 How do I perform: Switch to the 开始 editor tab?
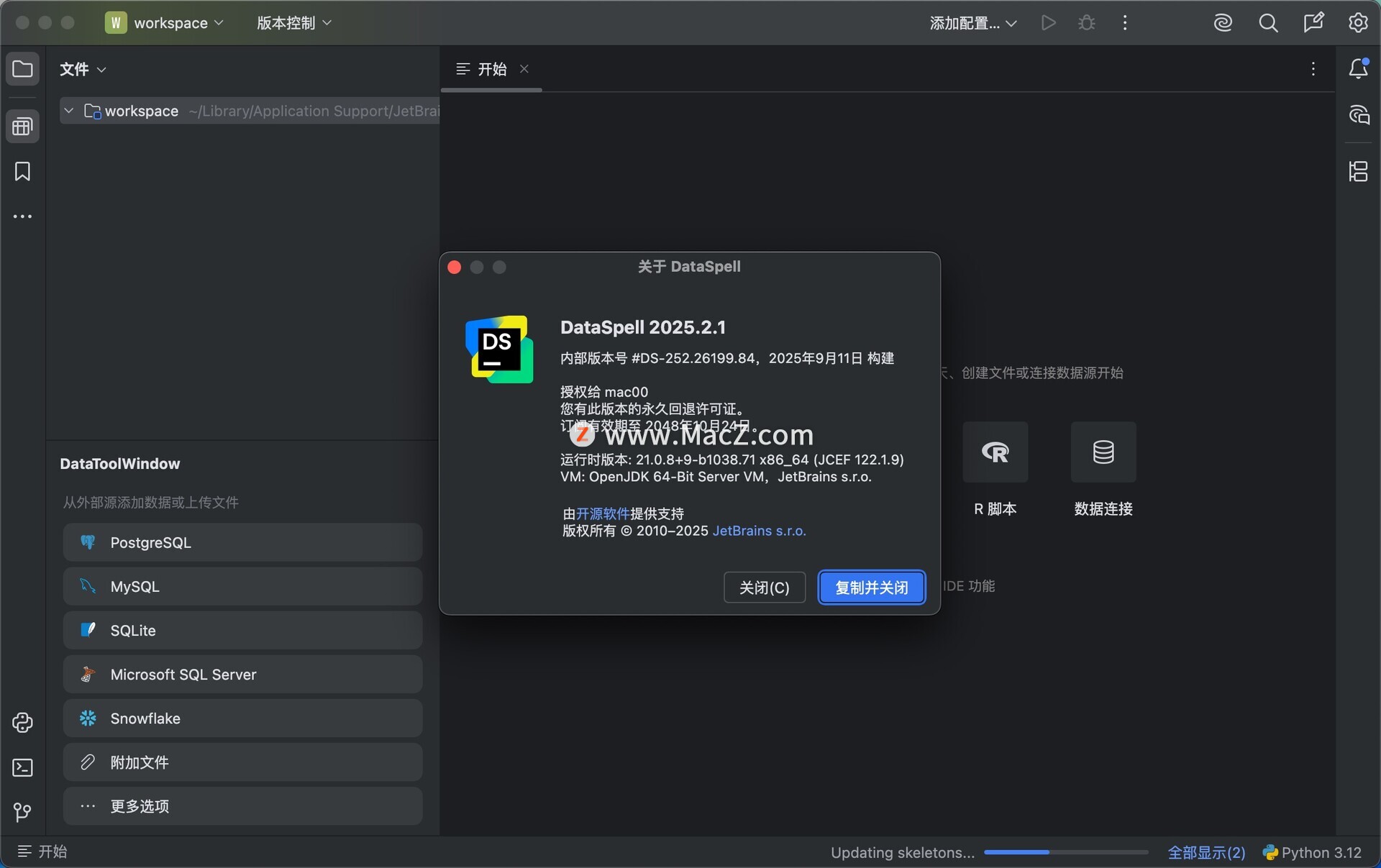tap(491, 69)
